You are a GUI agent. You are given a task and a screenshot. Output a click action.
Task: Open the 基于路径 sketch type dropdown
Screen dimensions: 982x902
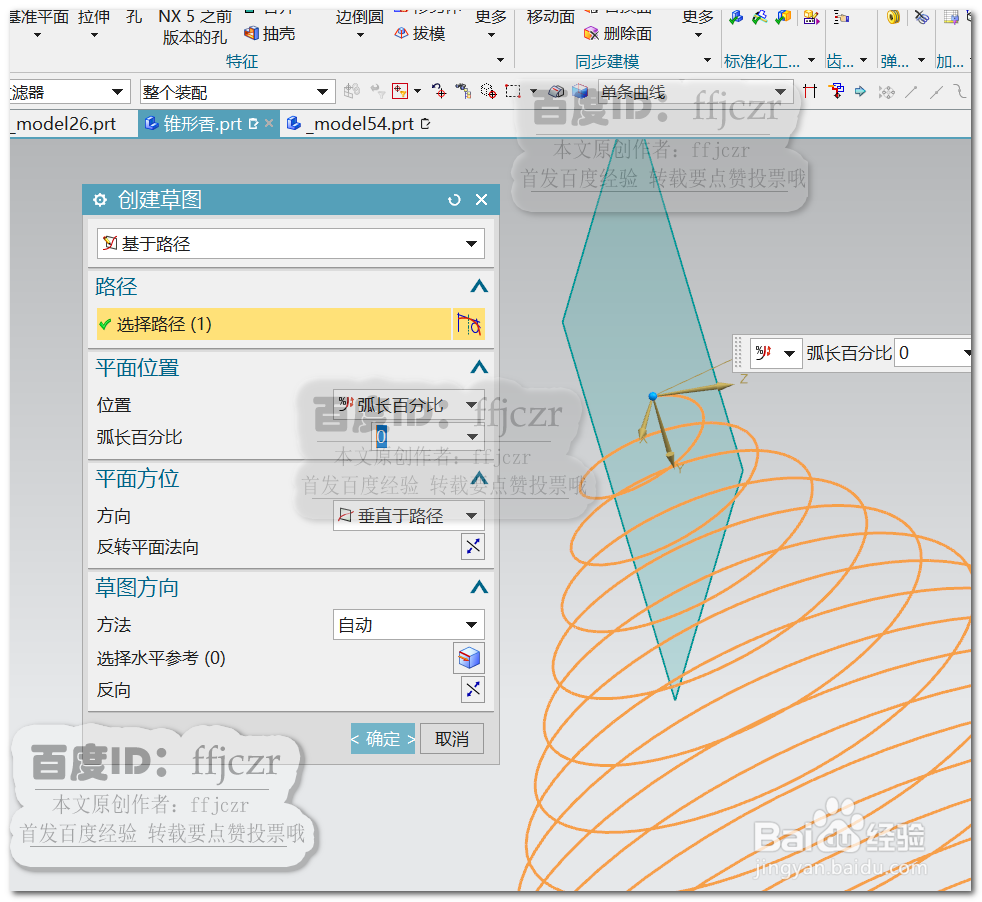click(291, 244)
